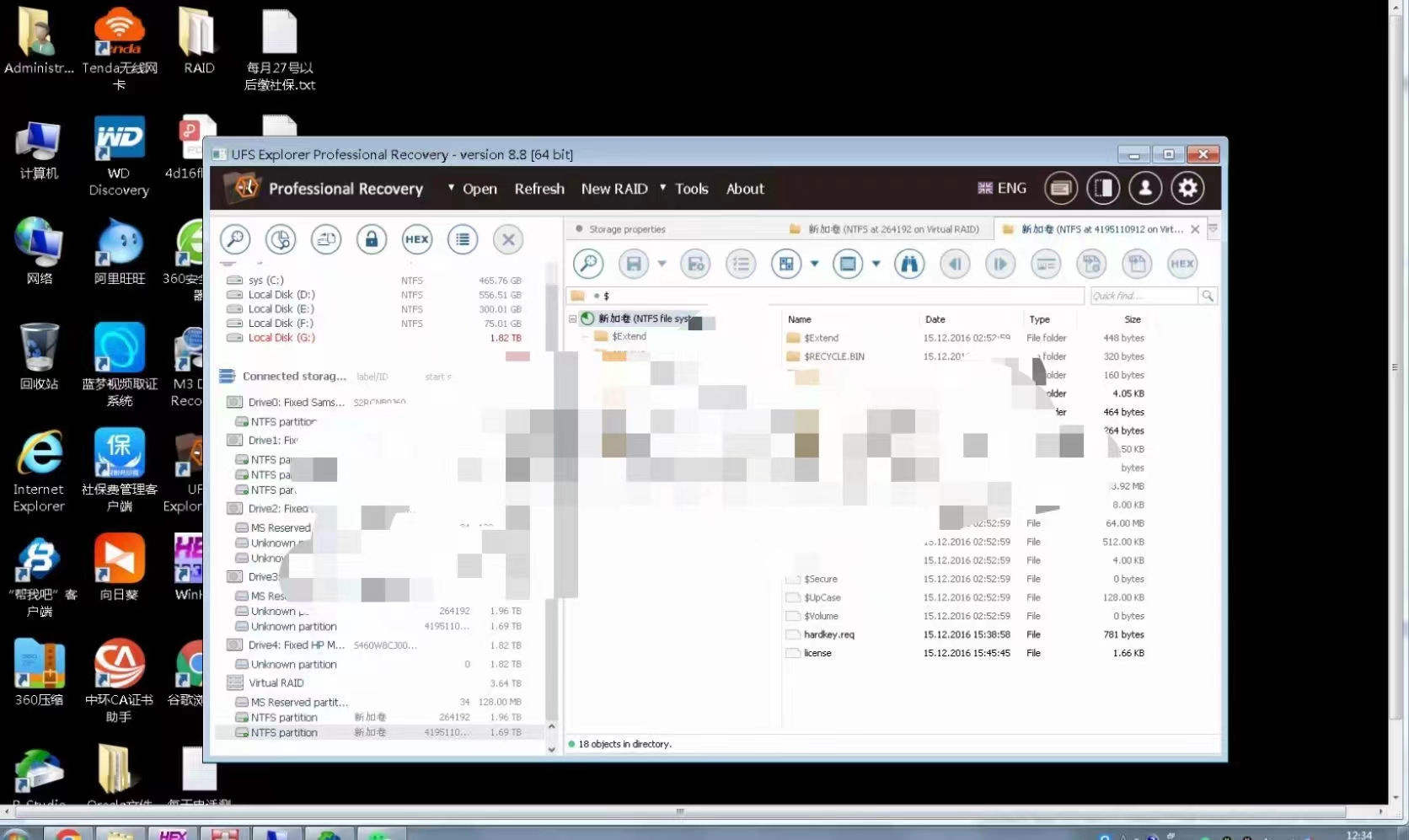Click the storage list scrollbar down arrow
Viewport: 1409px width, 840px height.
[x=552, y=749]
